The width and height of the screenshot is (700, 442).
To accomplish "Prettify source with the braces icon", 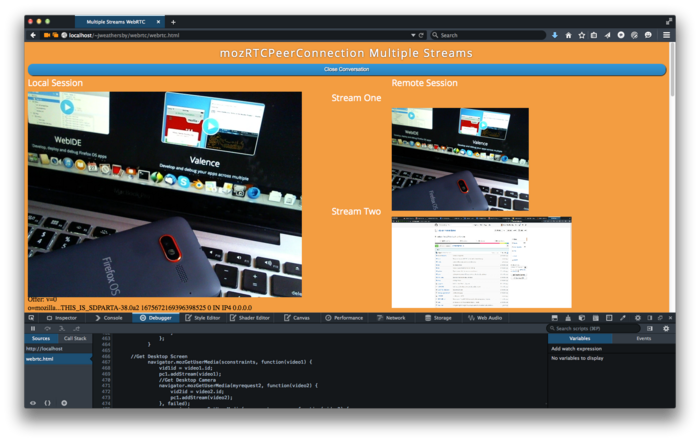I will click(x=48, y=403).
